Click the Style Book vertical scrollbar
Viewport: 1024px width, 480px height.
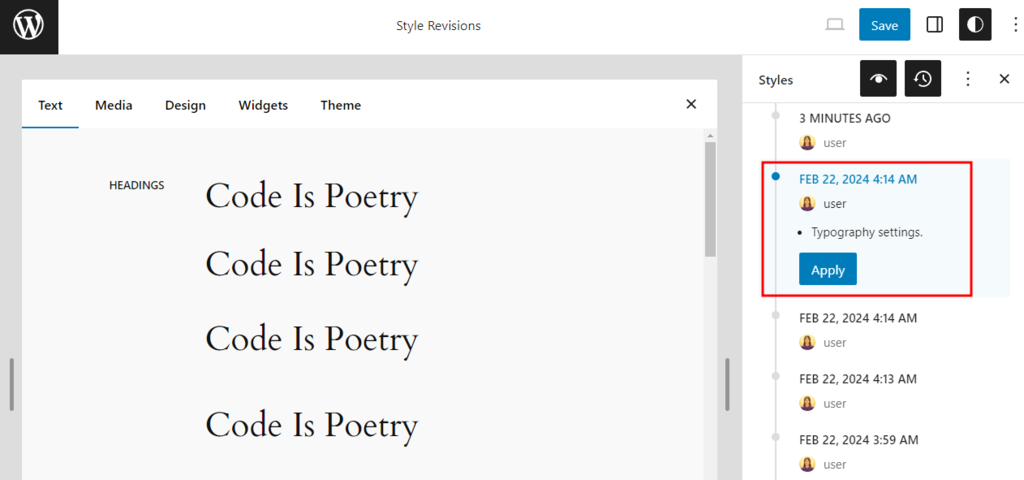pos(710,200)
